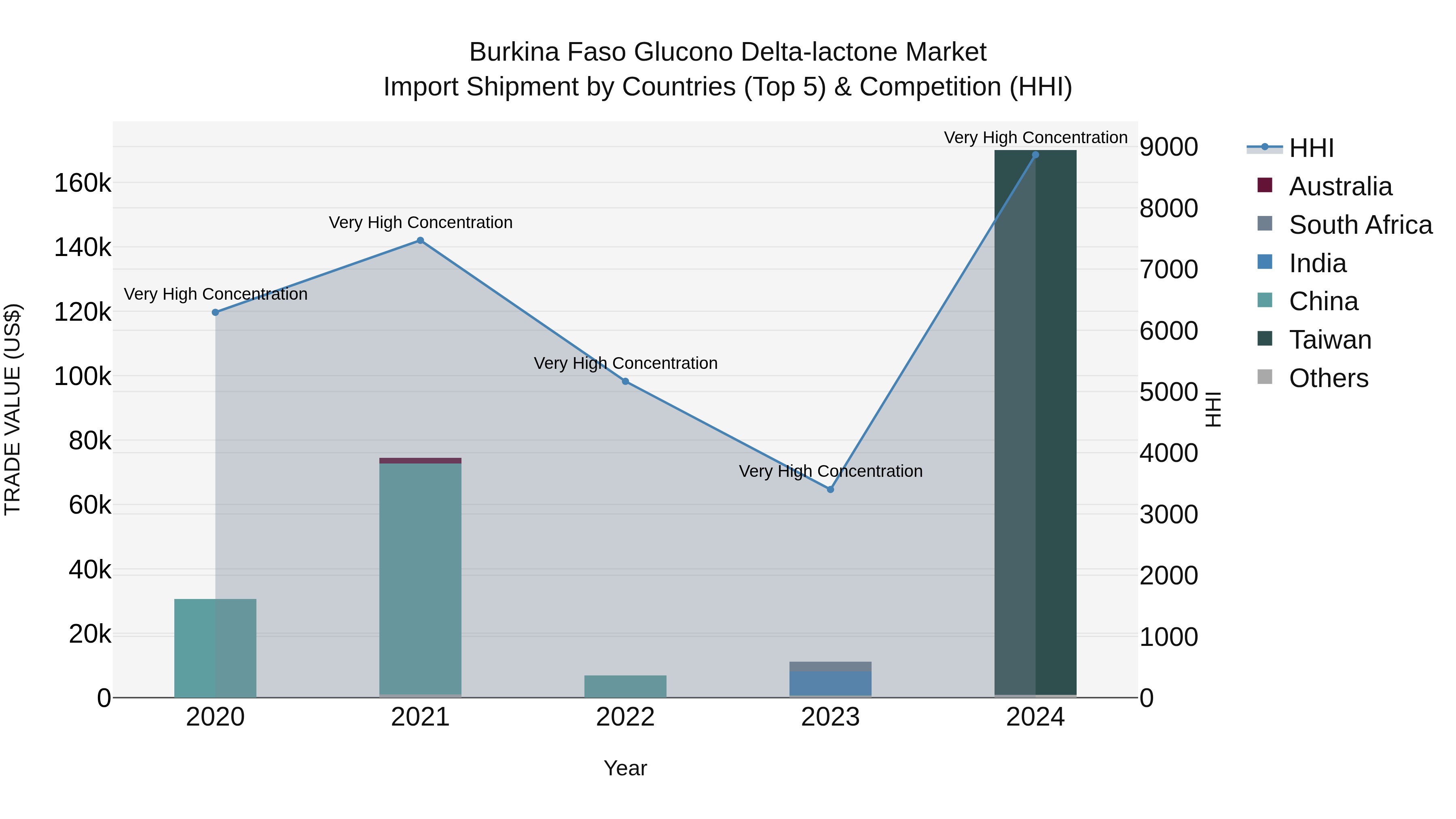Select the 2022 China bar
Image resolution: width=1456 pixels, height=819 pixels.
click(x=626, y=686)
